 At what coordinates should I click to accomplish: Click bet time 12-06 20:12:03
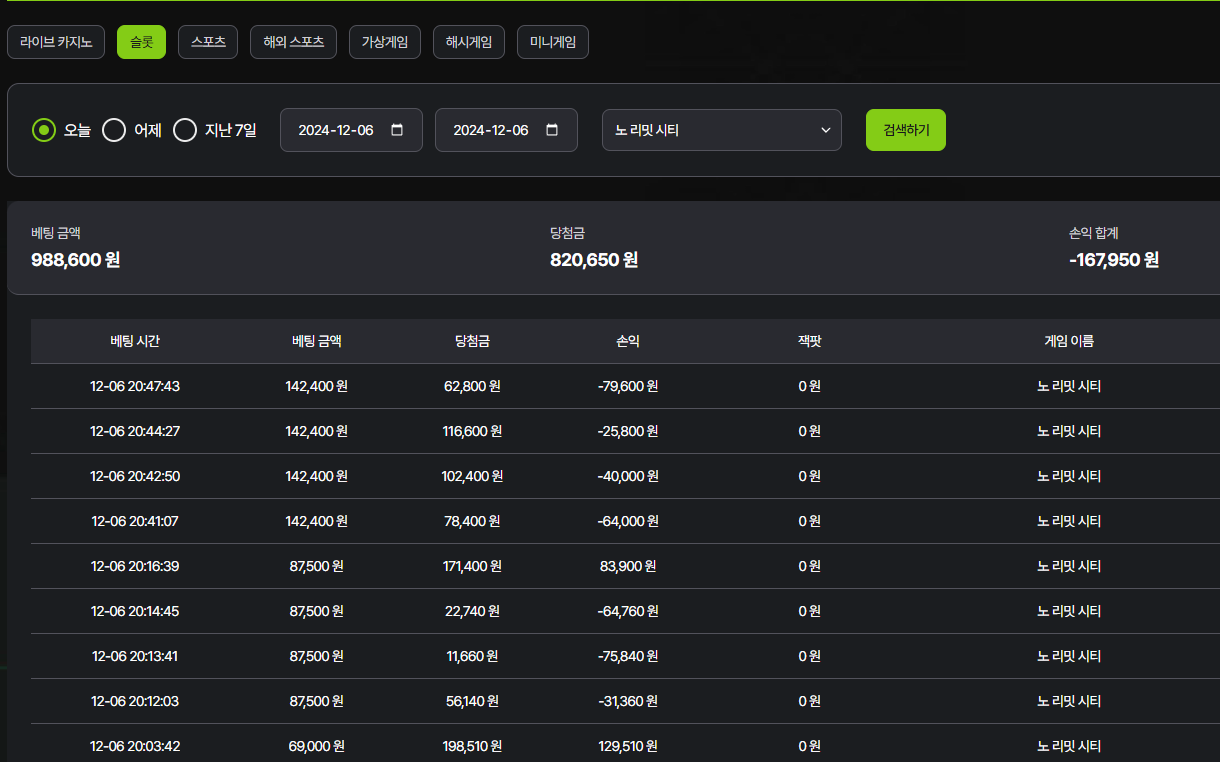135,701
